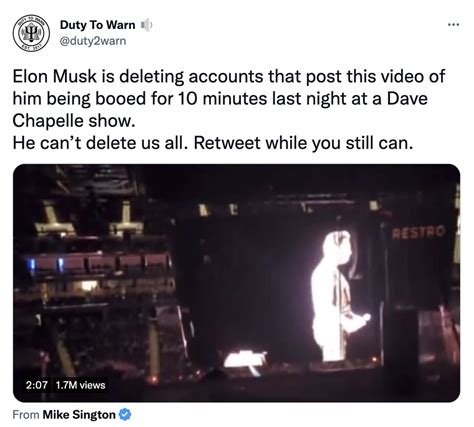Open Mike Sington's profile link

click(x=79, y=415)
